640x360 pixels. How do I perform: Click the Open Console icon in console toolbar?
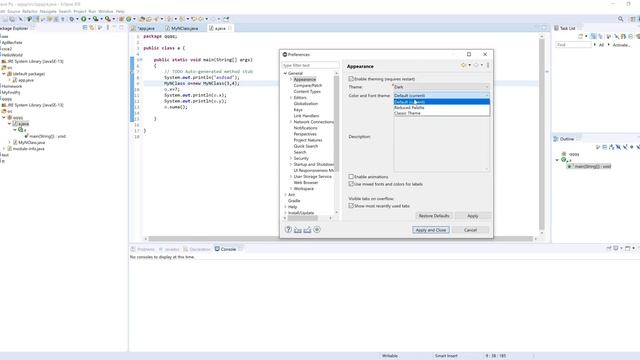point(628,248)
